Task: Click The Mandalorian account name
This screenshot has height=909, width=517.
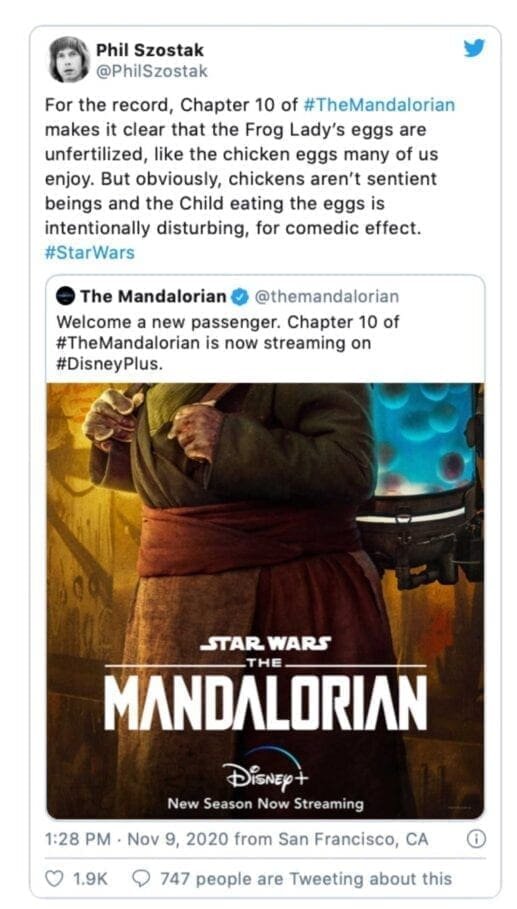Action: pyautogui.click(x=153, y=297)
